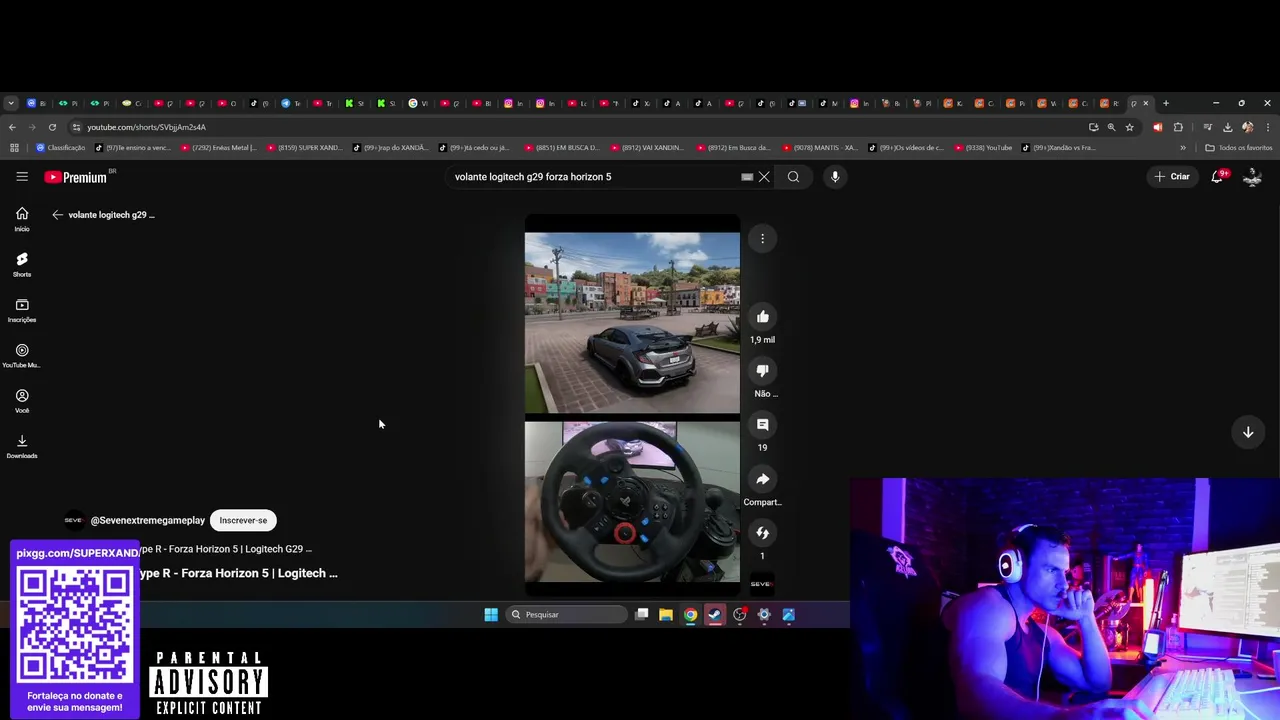This screenshot has height=720, width=1280.
Task: Open the '(9338) YouTube' bookmark
Action: tap(984, 148)
